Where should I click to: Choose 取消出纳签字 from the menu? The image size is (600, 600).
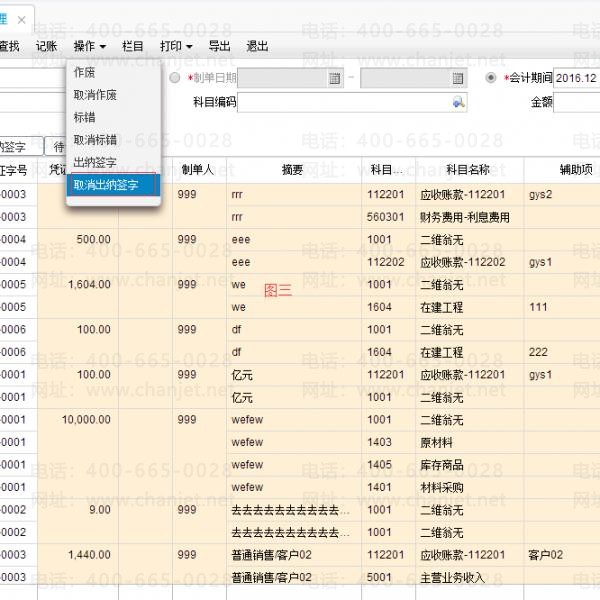[114, 185]
